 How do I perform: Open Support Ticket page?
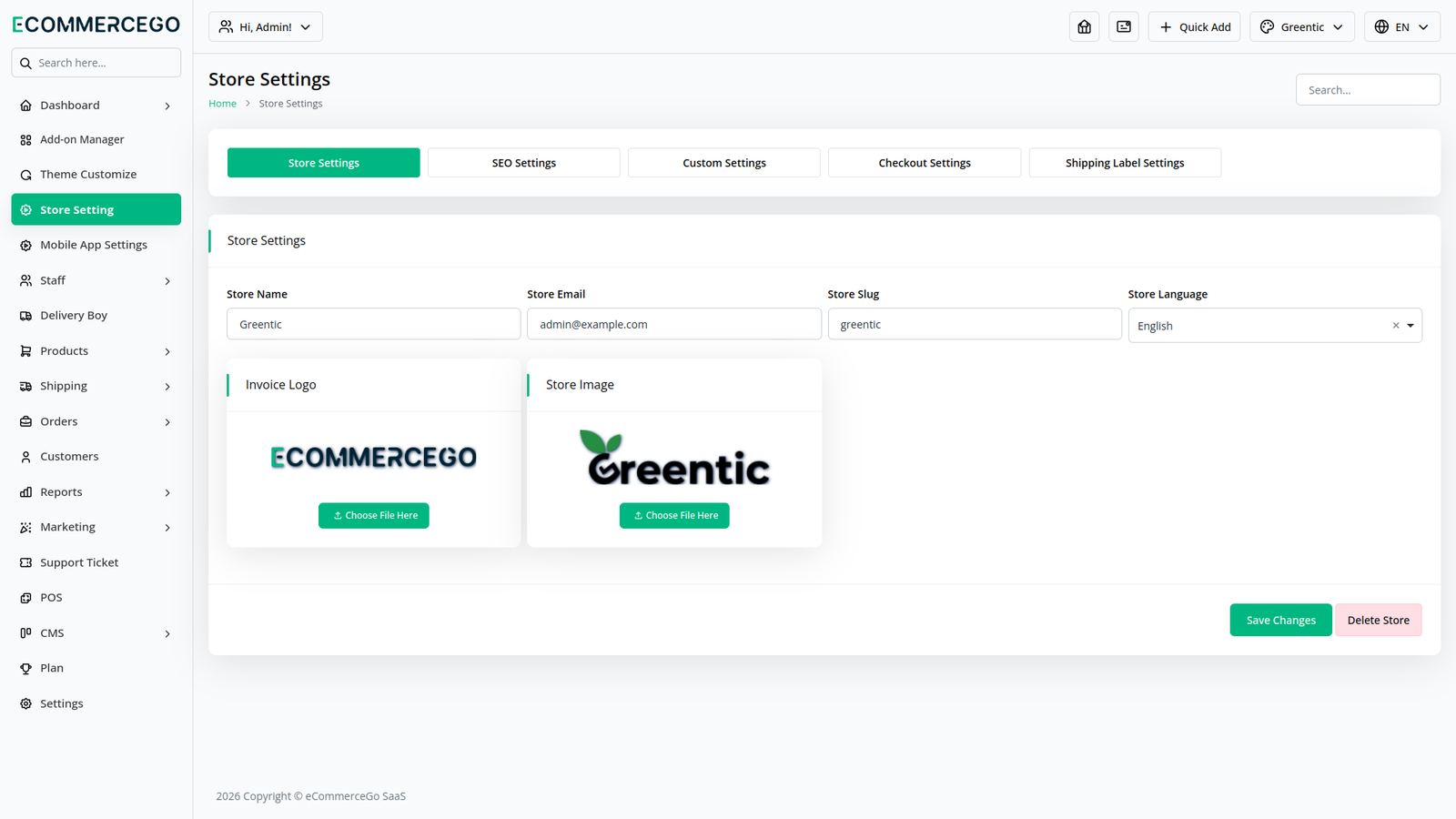pyautogui.click(x=79, y=562)
